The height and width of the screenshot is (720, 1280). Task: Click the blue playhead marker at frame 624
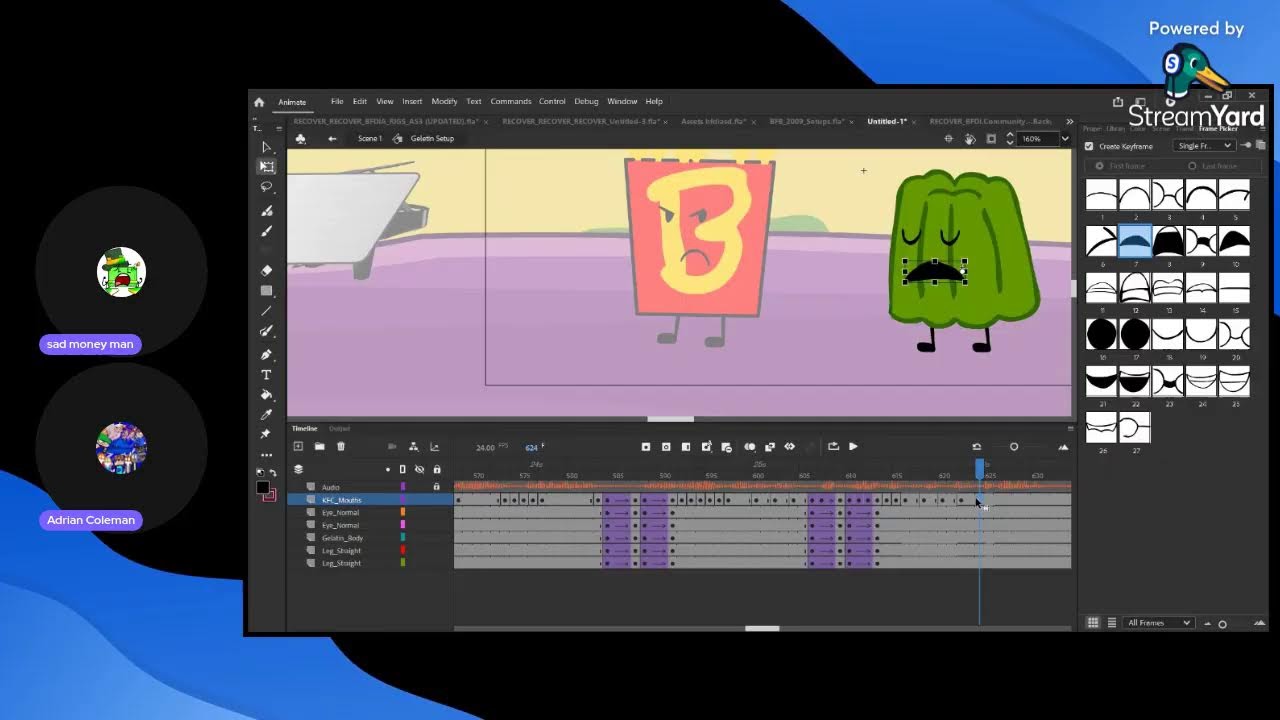[x=980, y=467]
